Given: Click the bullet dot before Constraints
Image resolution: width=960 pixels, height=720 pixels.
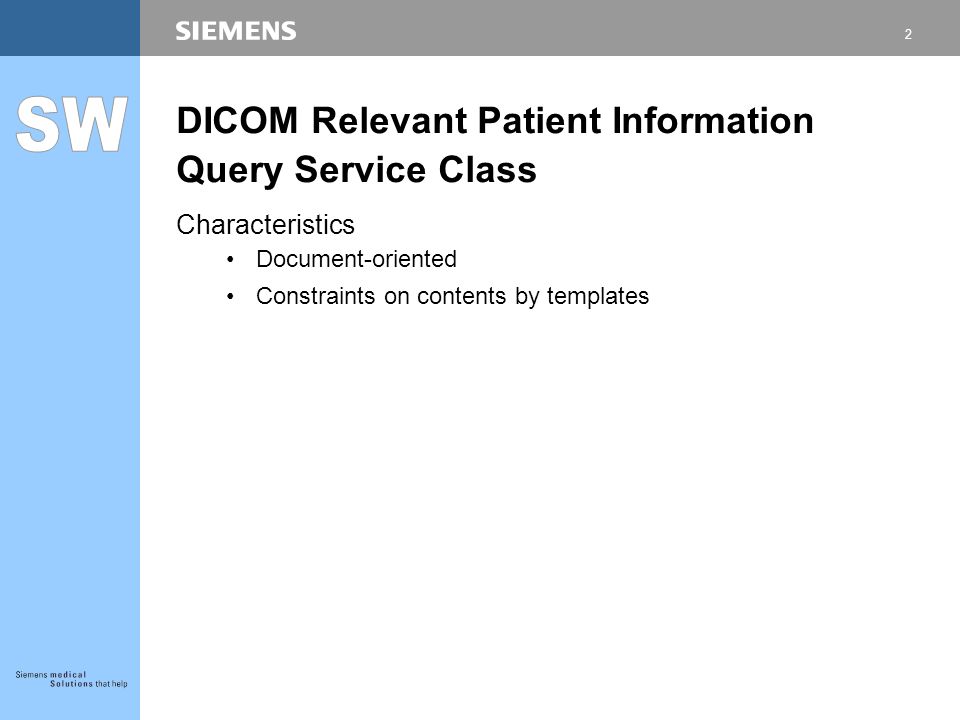Looking at the screenshot, I should click(x=230, y=296).
